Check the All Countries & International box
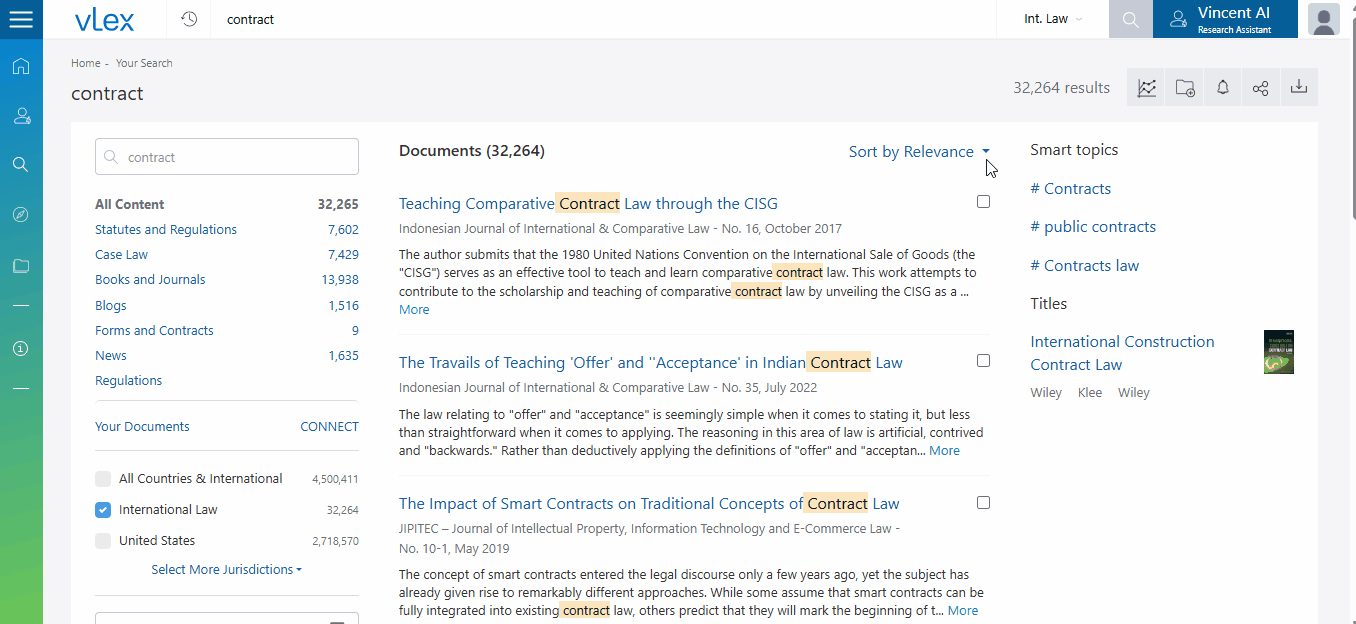The image size is (1356, 624). click(103, 479)
